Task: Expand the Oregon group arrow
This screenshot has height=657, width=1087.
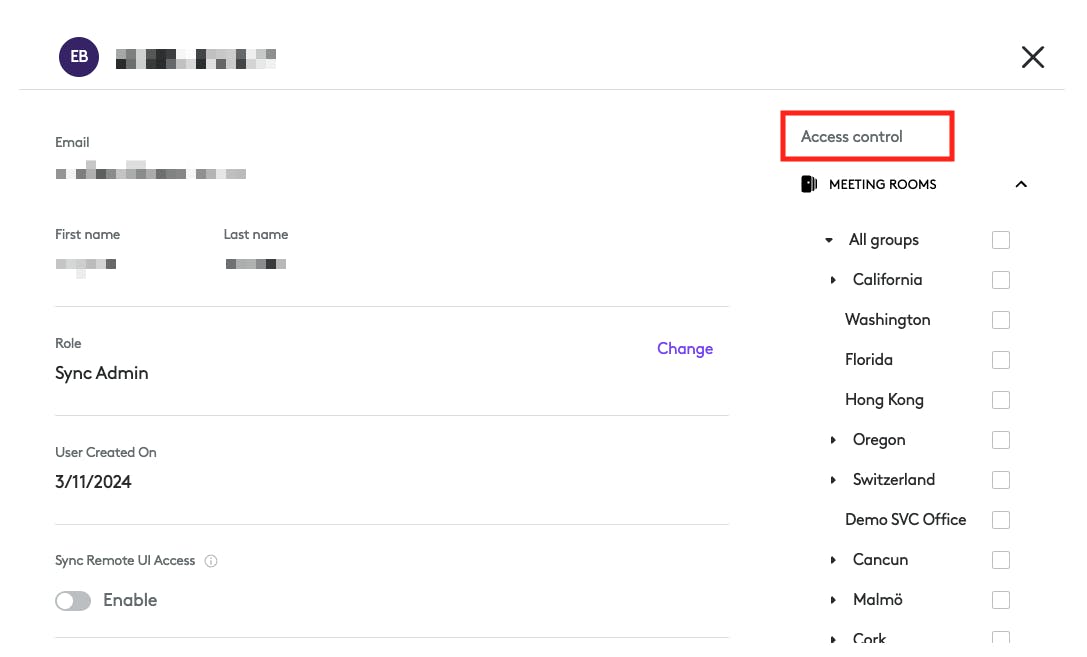Action: 833,440
